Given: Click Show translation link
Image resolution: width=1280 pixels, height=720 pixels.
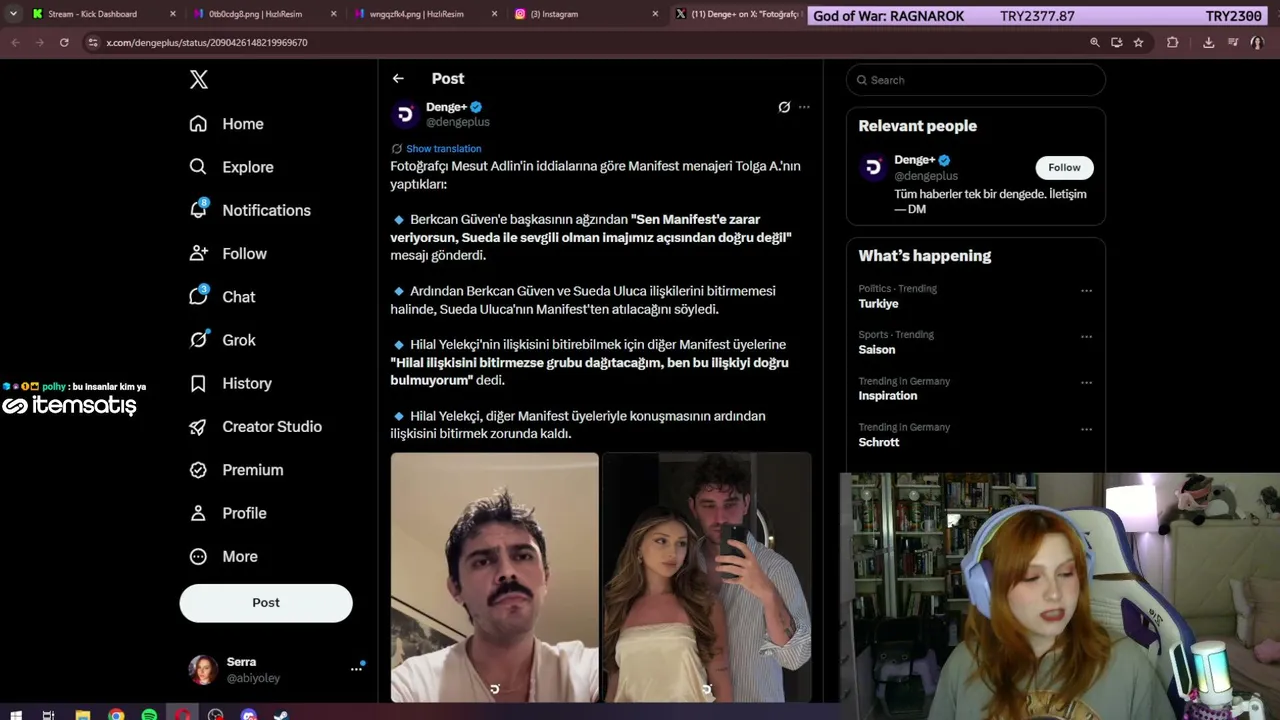Looking at the screenshot, I should (443, 148).
